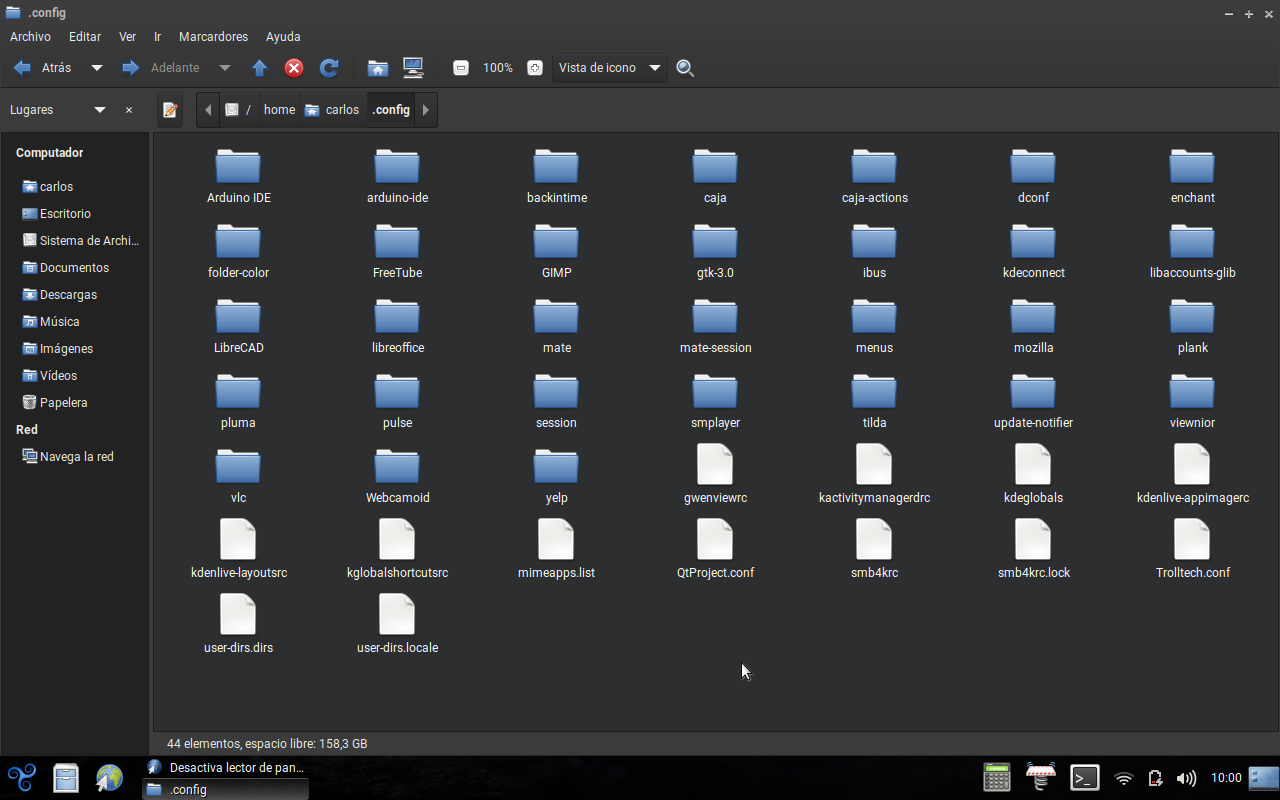The image size is (1280, 800).
Task: Toggle the text location entry button
Action: [x=170, y=110]
